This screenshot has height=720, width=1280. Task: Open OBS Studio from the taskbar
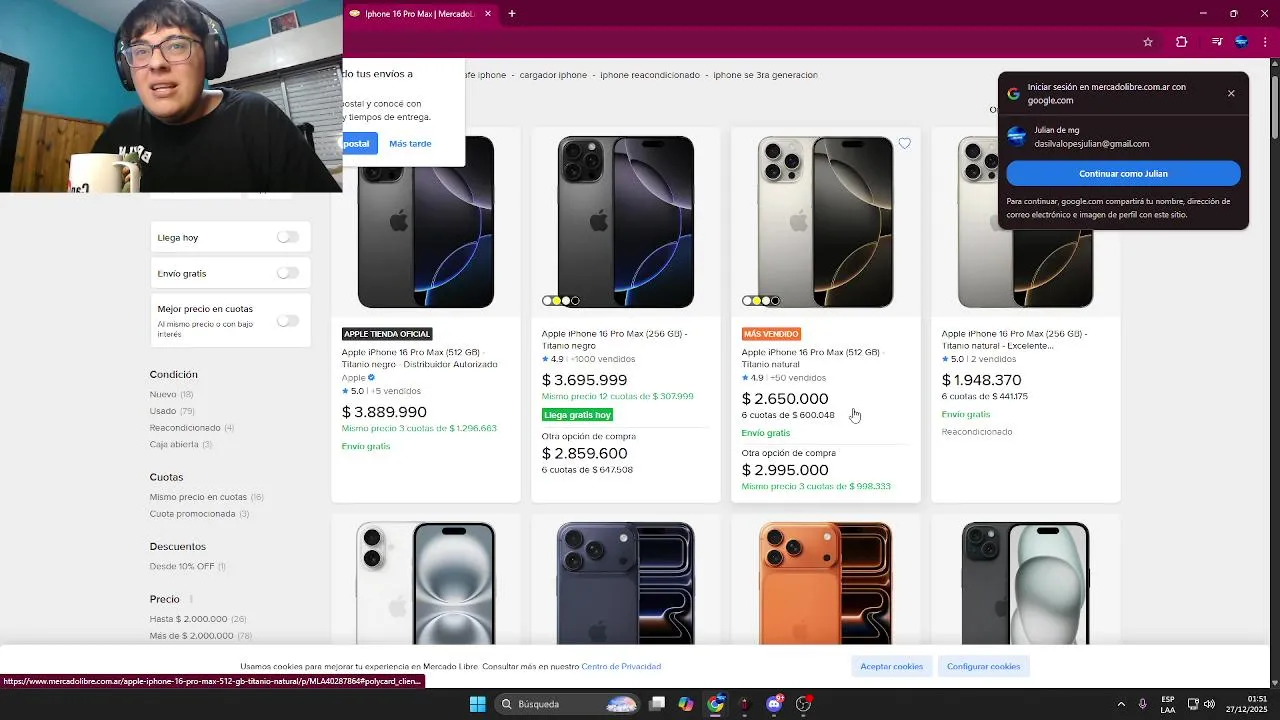tap(803, 704)
